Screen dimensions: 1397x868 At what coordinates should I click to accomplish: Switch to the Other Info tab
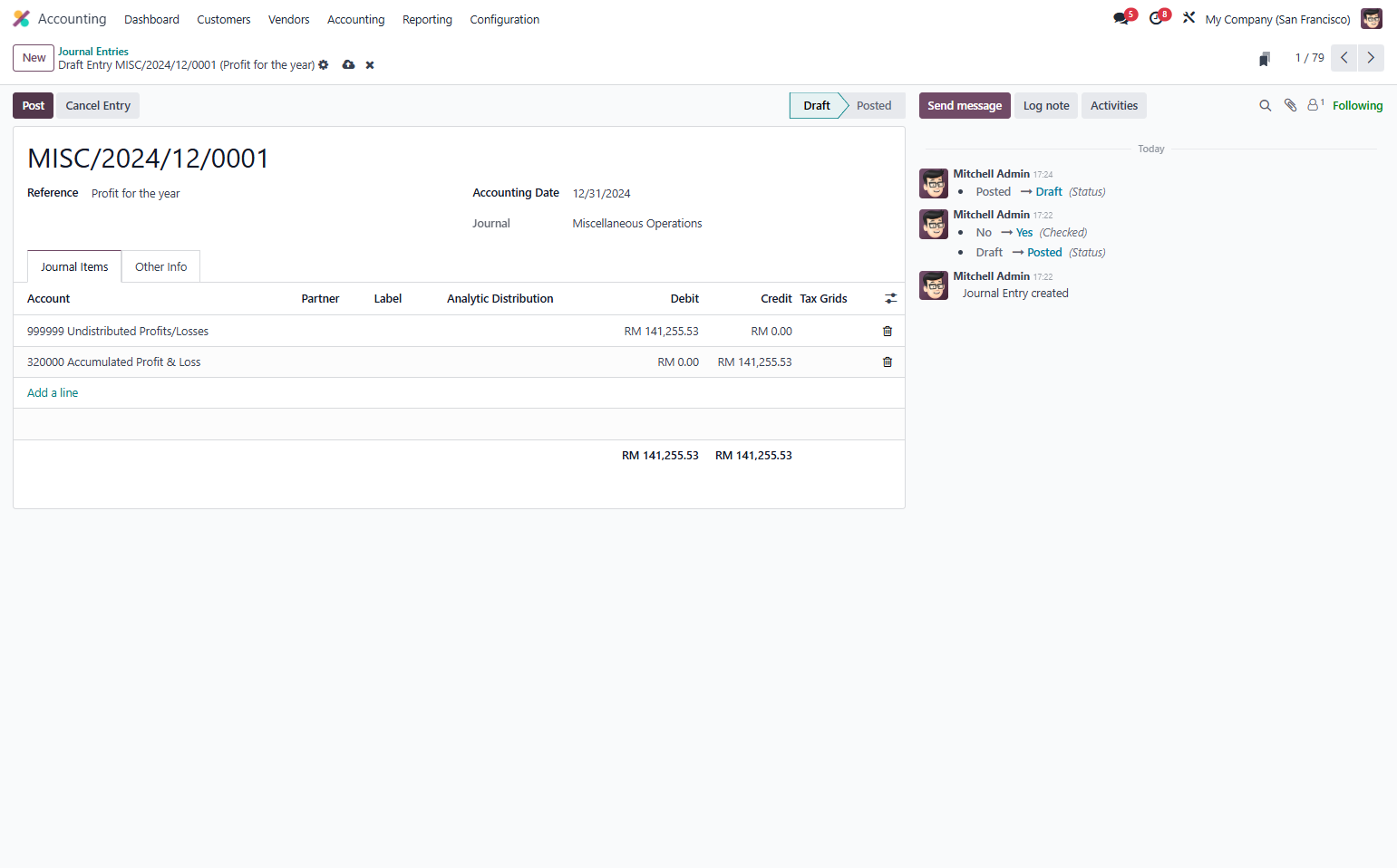tap(161, 266)
